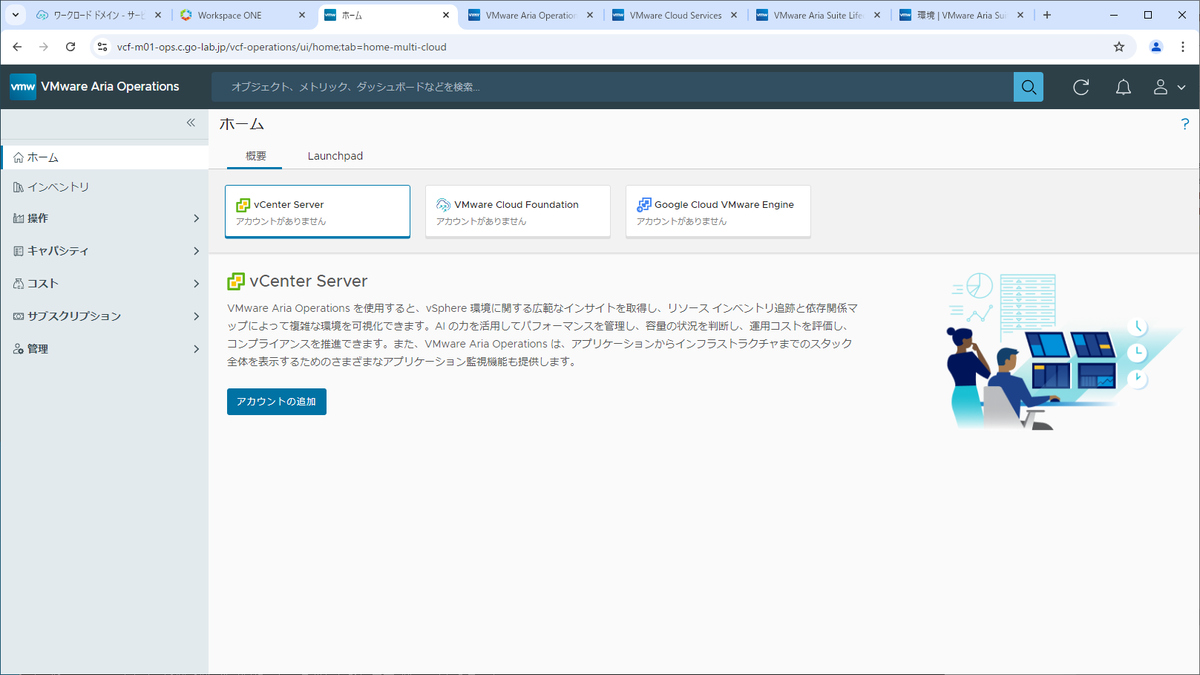Select the VMware Cloud Foundation card
Image resolution: width=1200 pixels, height=675 pixels.
(x=518, y=211)
